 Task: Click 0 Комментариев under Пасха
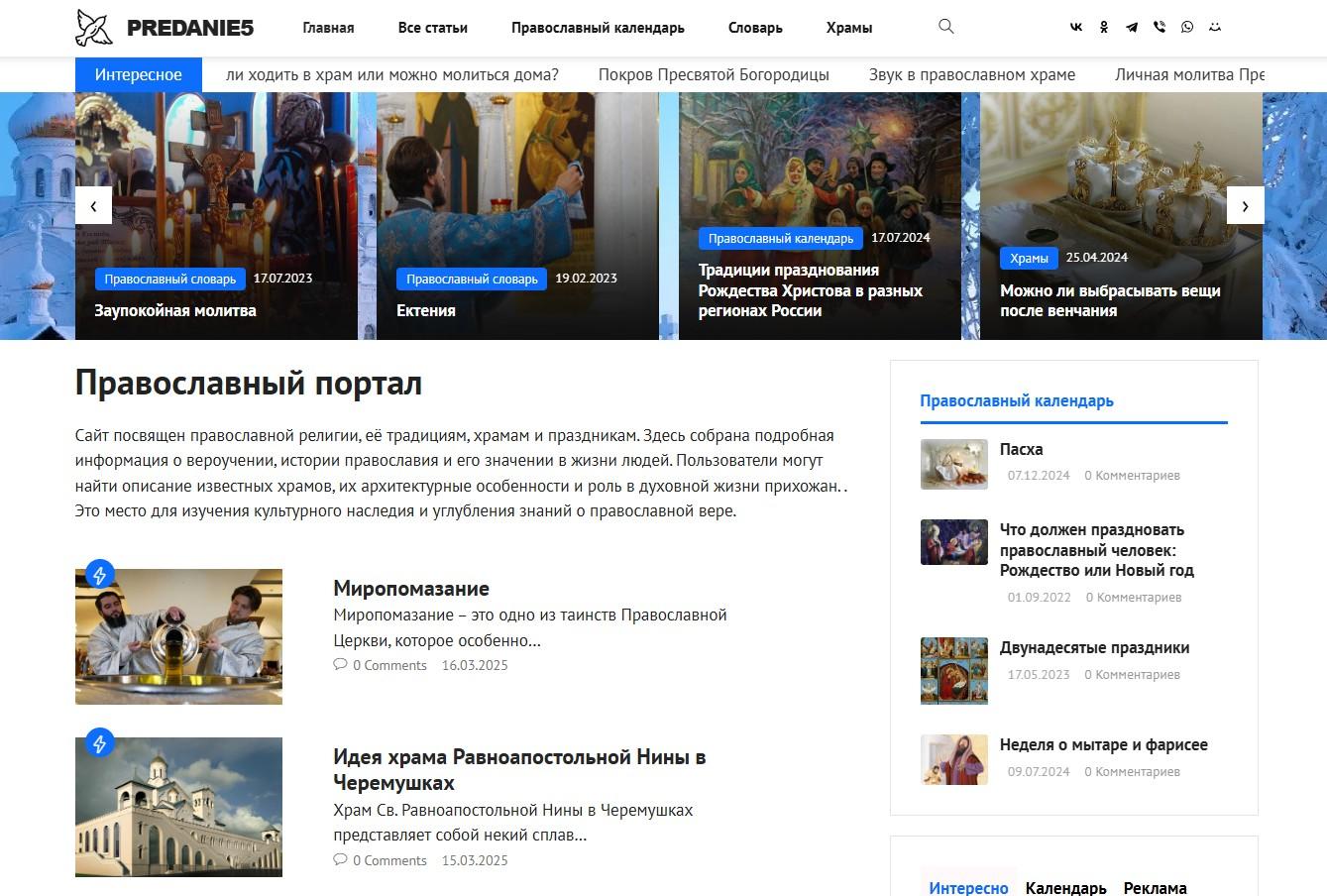(1132, 476)
